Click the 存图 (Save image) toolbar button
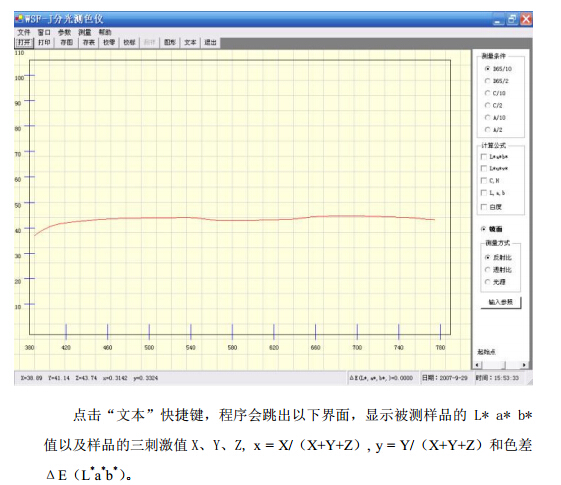 click(x=67, y=43)
